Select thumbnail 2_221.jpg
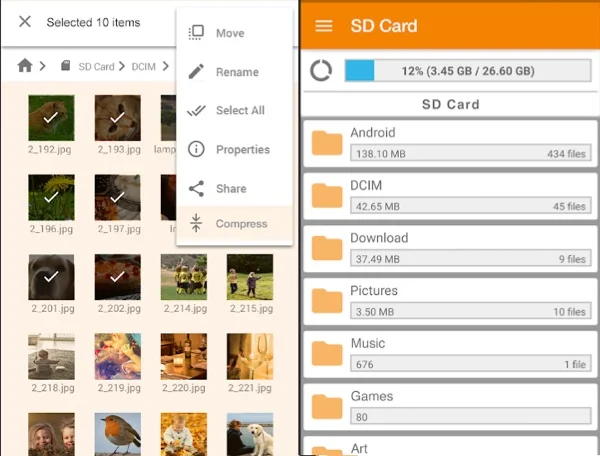Screen dimensions: 600x456 coord(250,356)
